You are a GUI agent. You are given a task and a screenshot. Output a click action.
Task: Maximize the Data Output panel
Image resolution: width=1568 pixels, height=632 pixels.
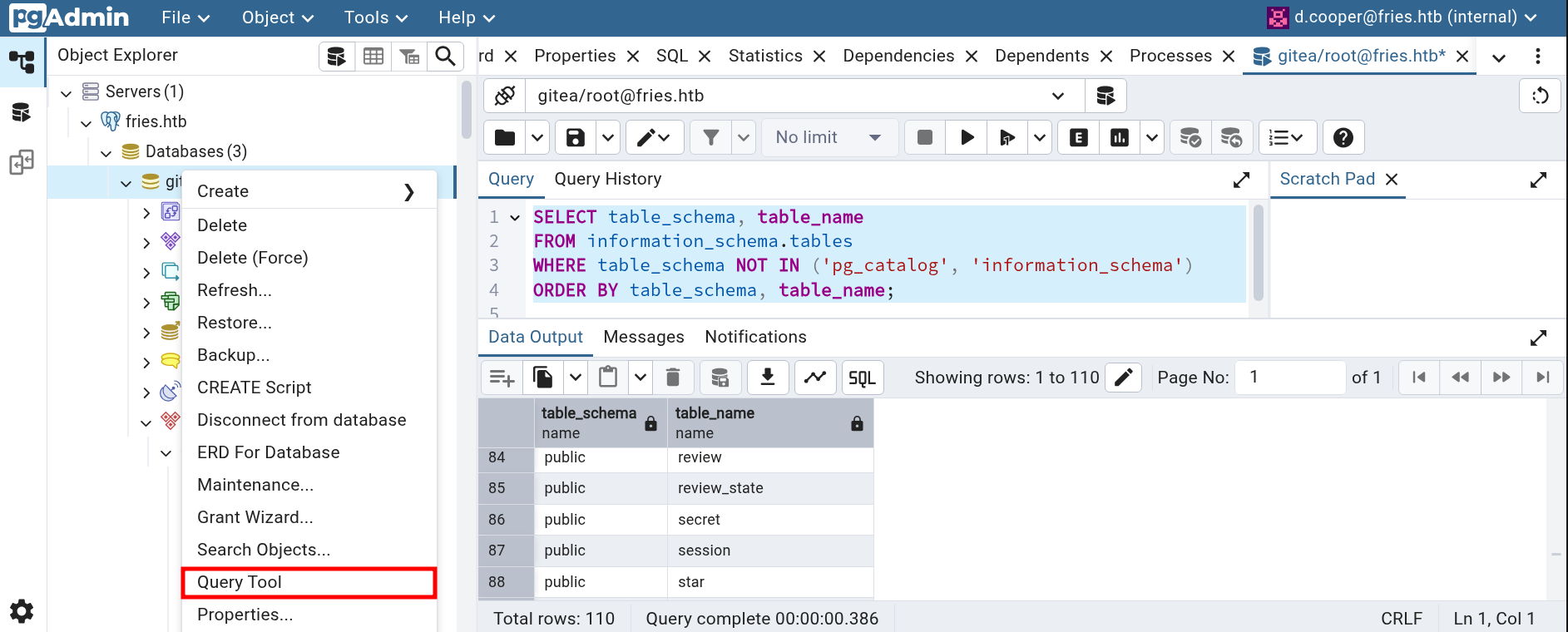[1538, 338]
